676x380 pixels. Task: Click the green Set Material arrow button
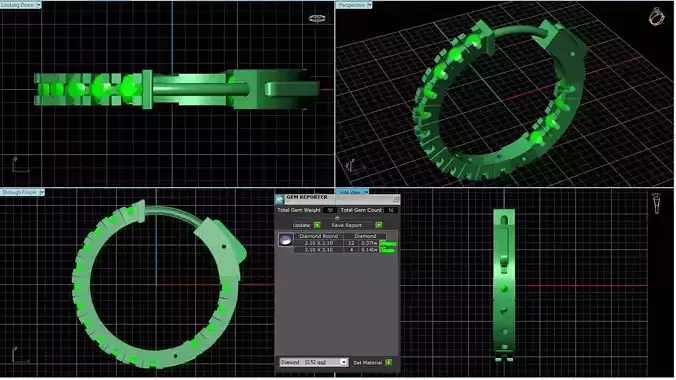pos(389,363)
